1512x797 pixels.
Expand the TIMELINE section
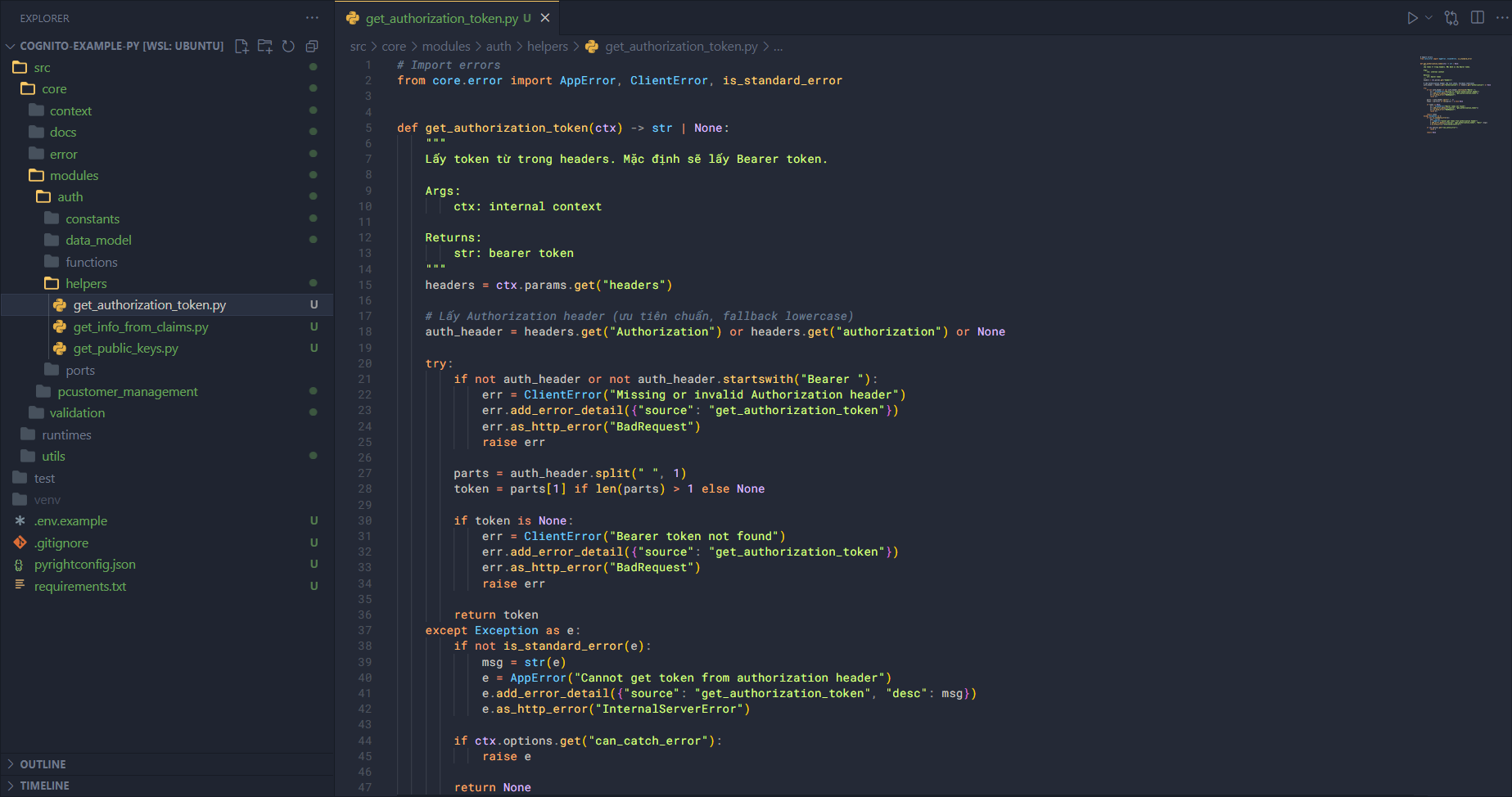click(44, 786)
